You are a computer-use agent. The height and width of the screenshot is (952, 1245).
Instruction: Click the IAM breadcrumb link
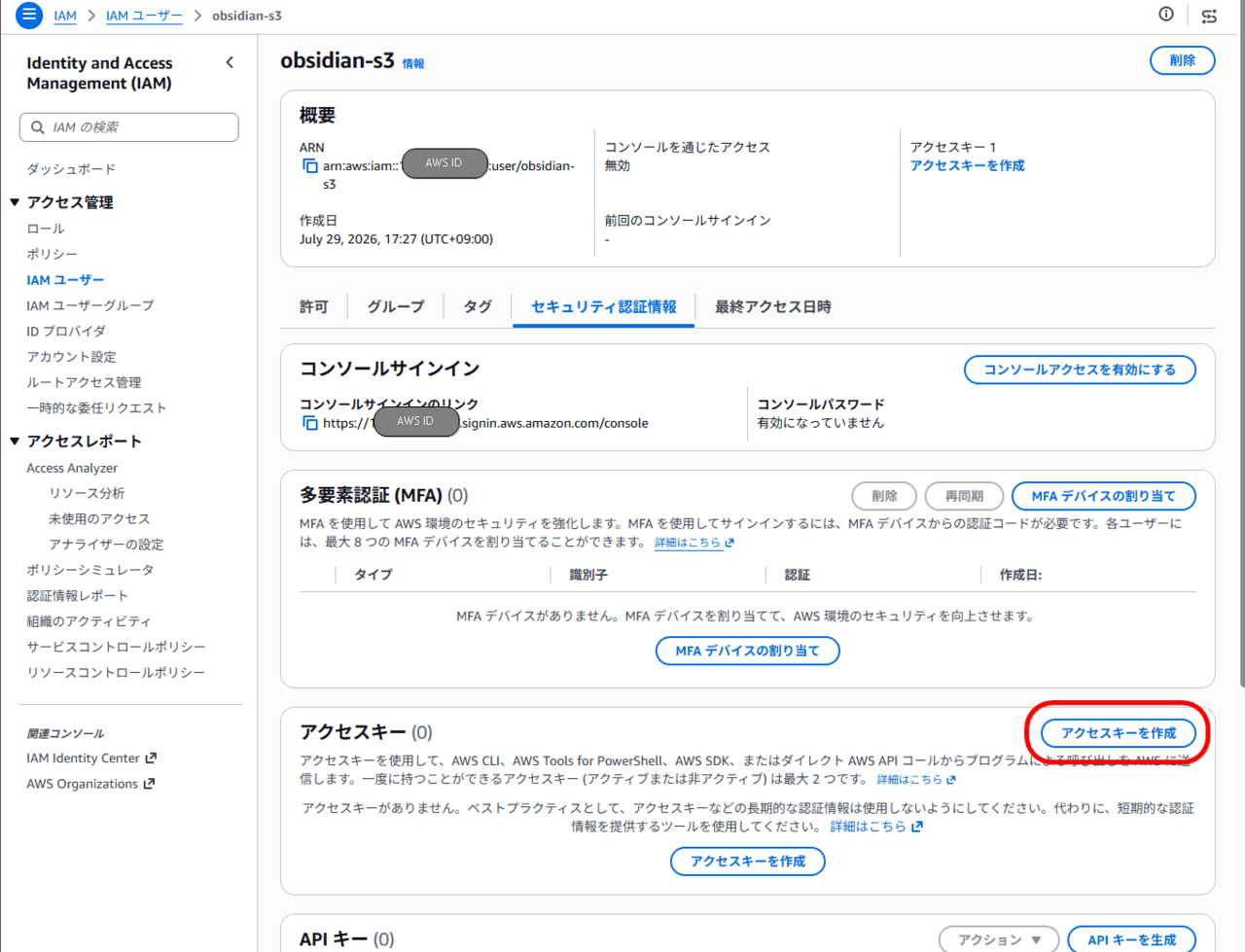[65, 16]
